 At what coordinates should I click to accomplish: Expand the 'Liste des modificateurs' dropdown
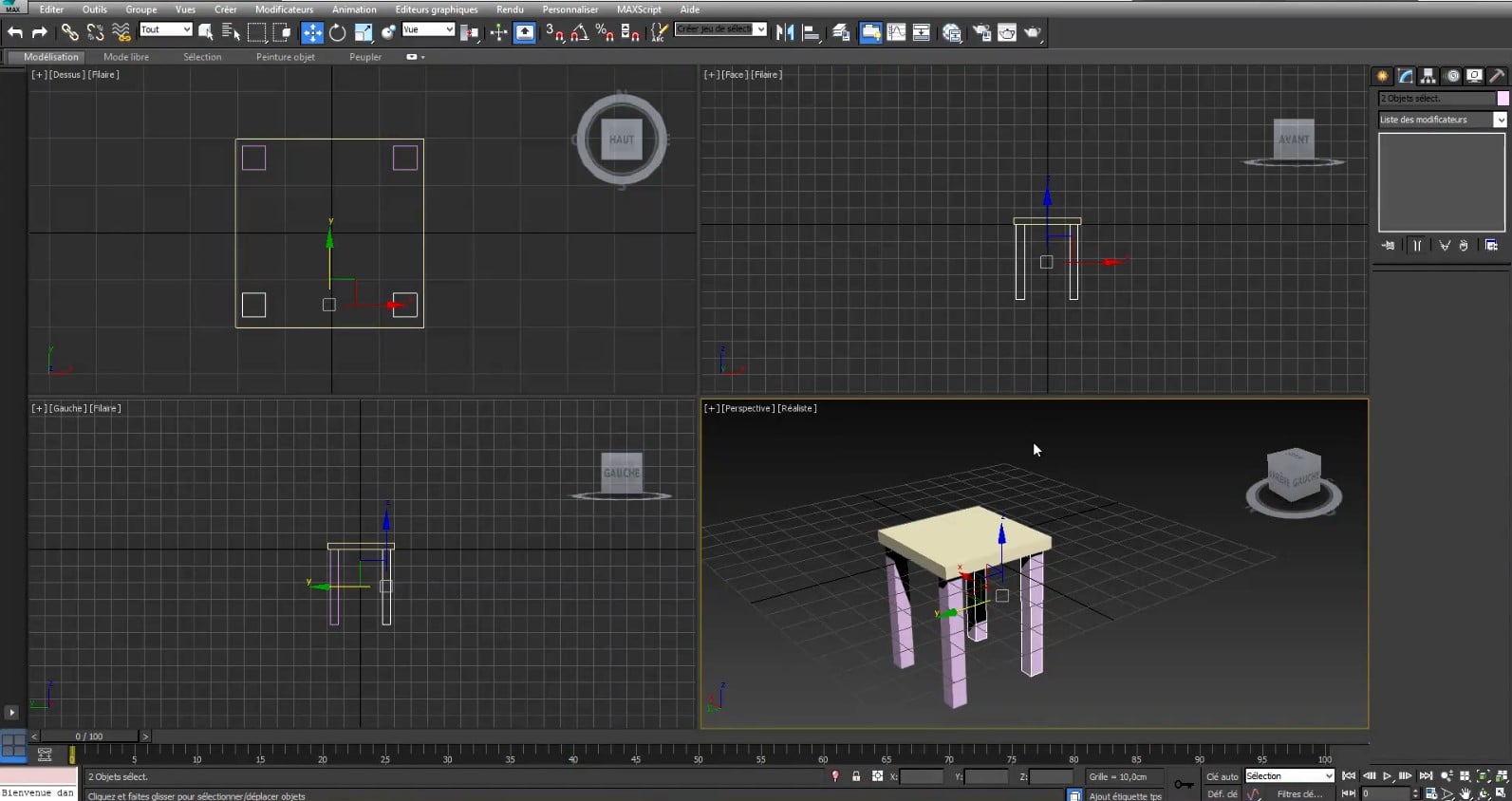click(1442, 120)
